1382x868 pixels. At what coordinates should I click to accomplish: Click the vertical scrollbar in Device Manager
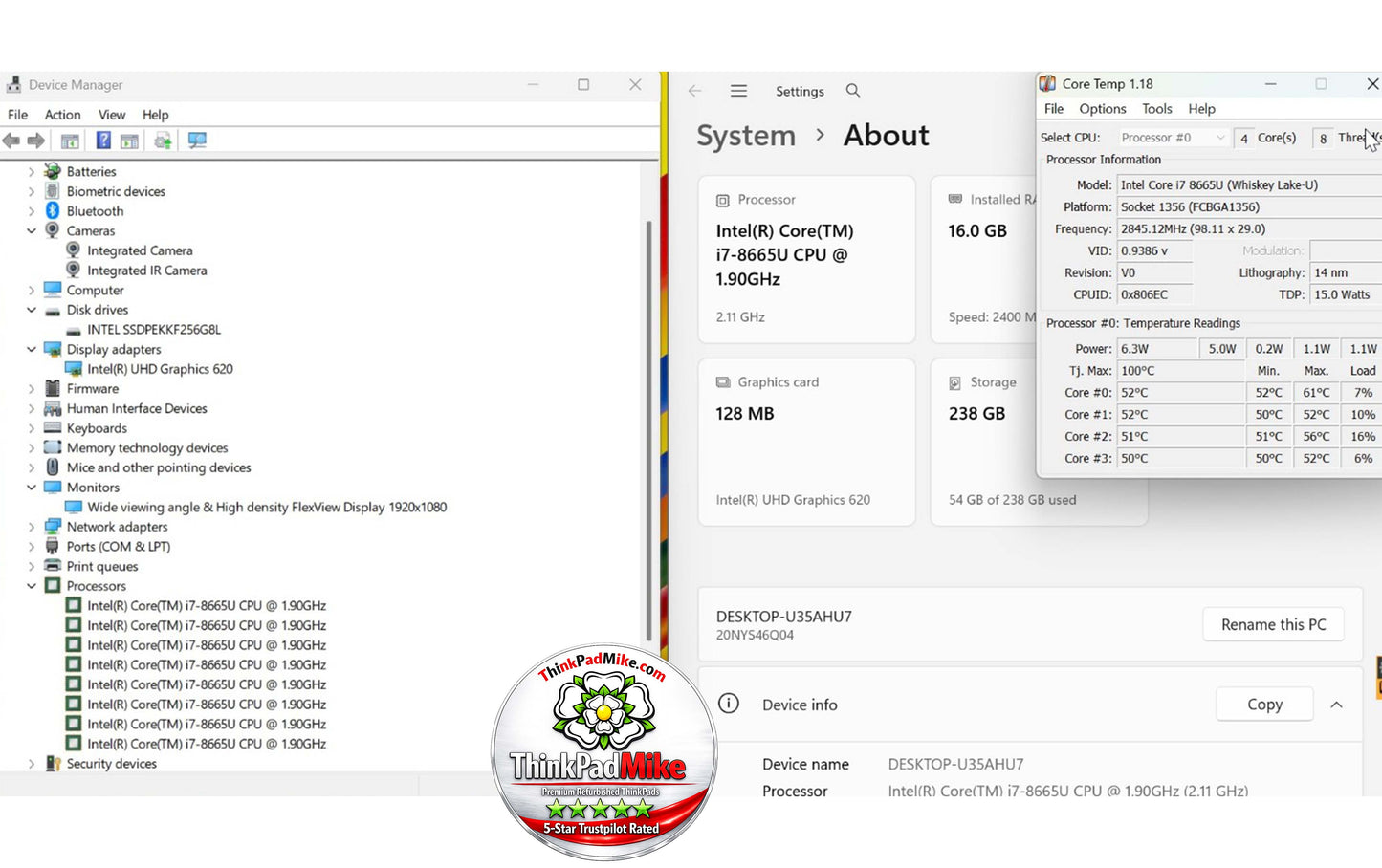(x=649, y=430)
